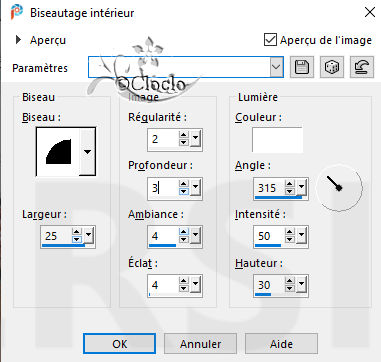Increase Hauteur with up spinner arrow

[x=290, y=281]
